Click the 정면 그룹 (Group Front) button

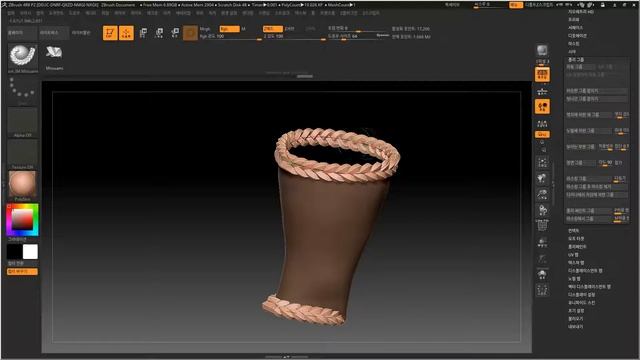pos(580,163)
